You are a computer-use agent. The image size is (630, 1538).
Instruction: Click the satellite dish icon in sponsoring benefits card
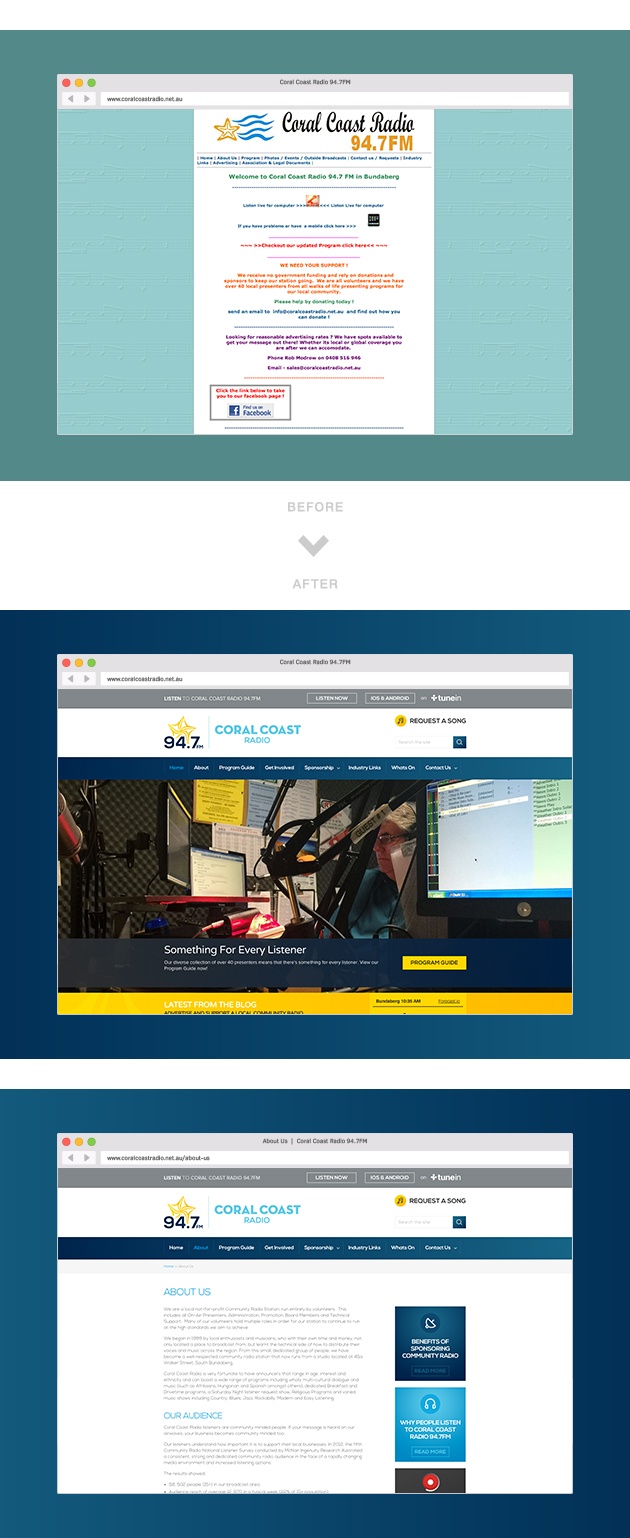[430, 1324]
